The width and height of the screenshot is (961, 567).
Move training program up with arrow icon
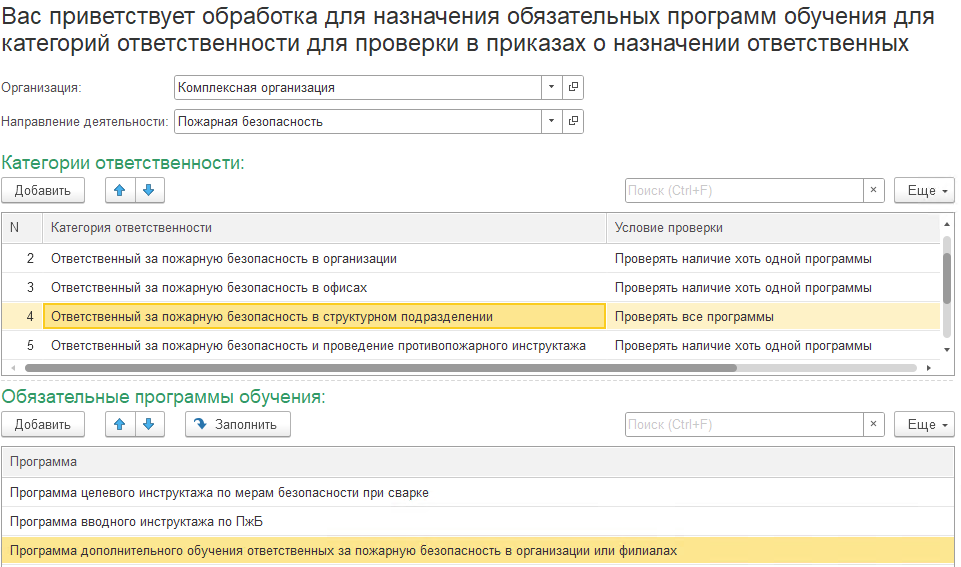click(120, 424)
